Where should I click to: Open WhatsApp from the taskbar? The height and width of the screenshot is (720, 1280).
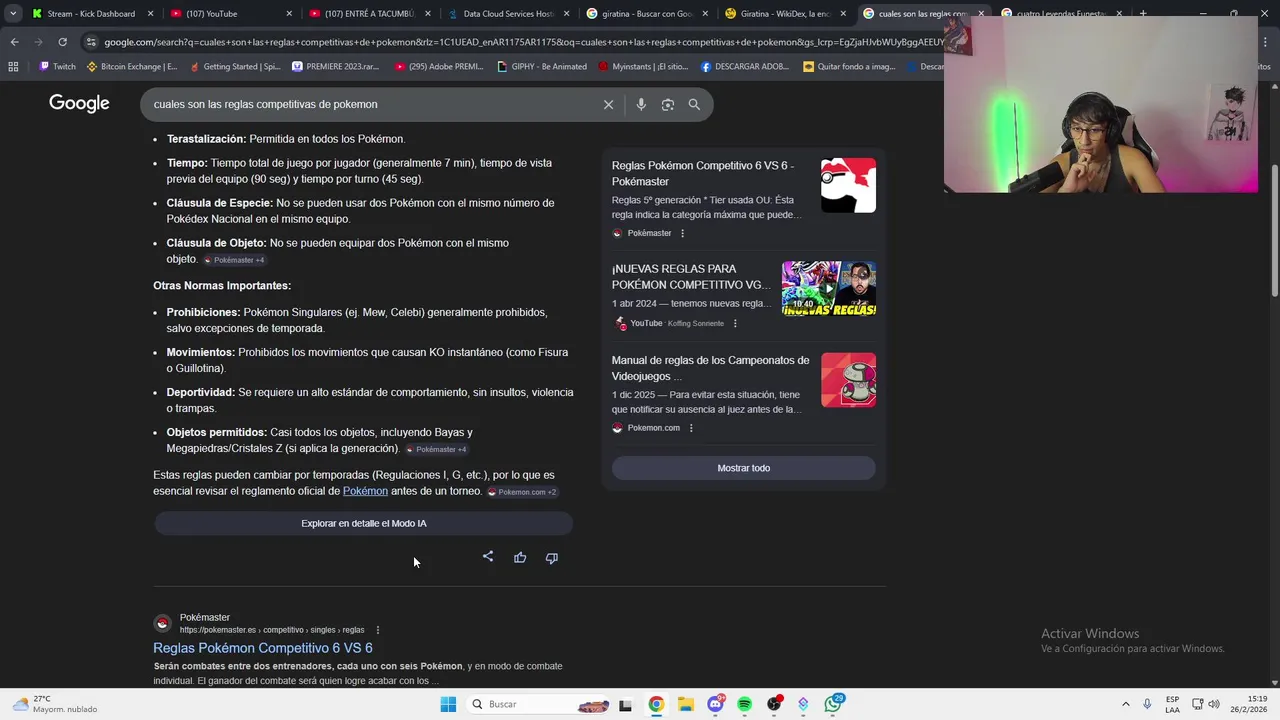tap(834, 704)
